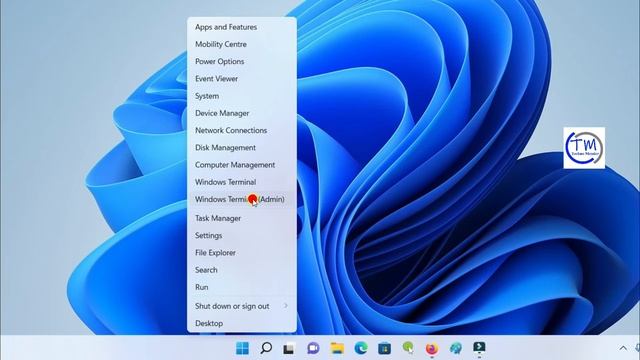Open the Run dialog entry
The image size is (640, 360).
pos(242,287)
